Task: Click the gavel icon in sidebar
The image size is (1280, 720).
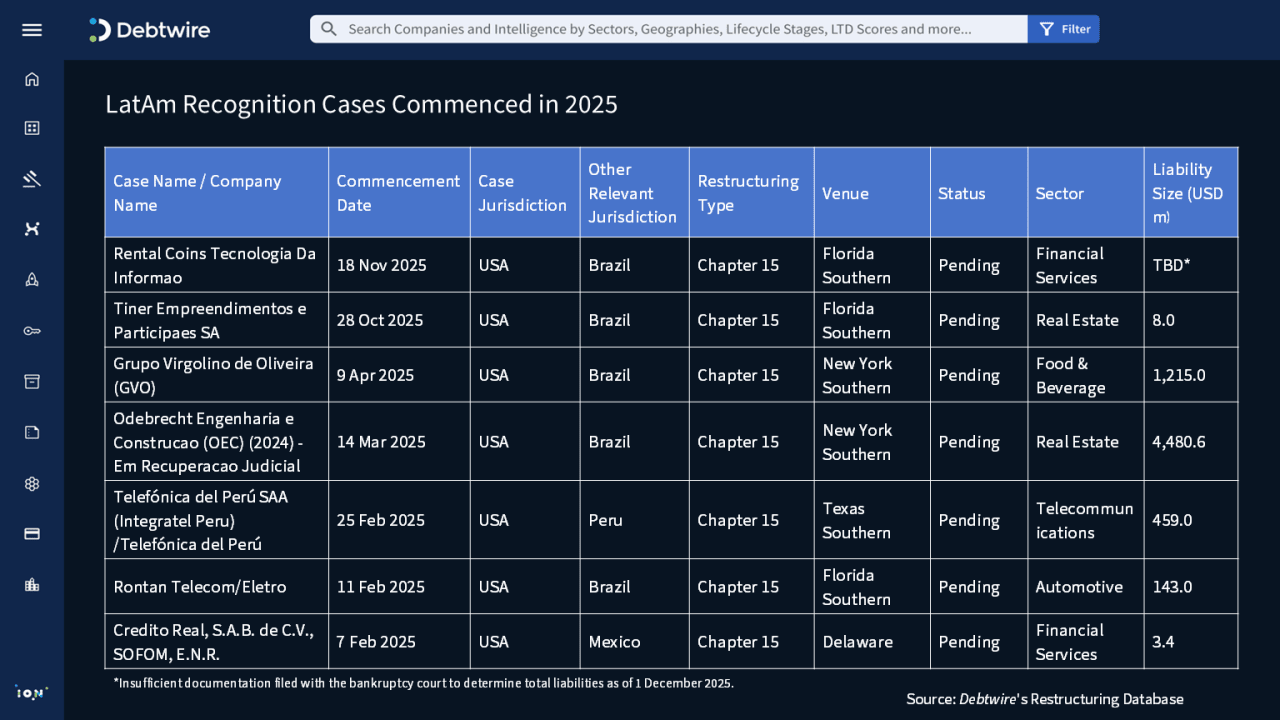Action: pyautogui.click(x=32, y=179)
